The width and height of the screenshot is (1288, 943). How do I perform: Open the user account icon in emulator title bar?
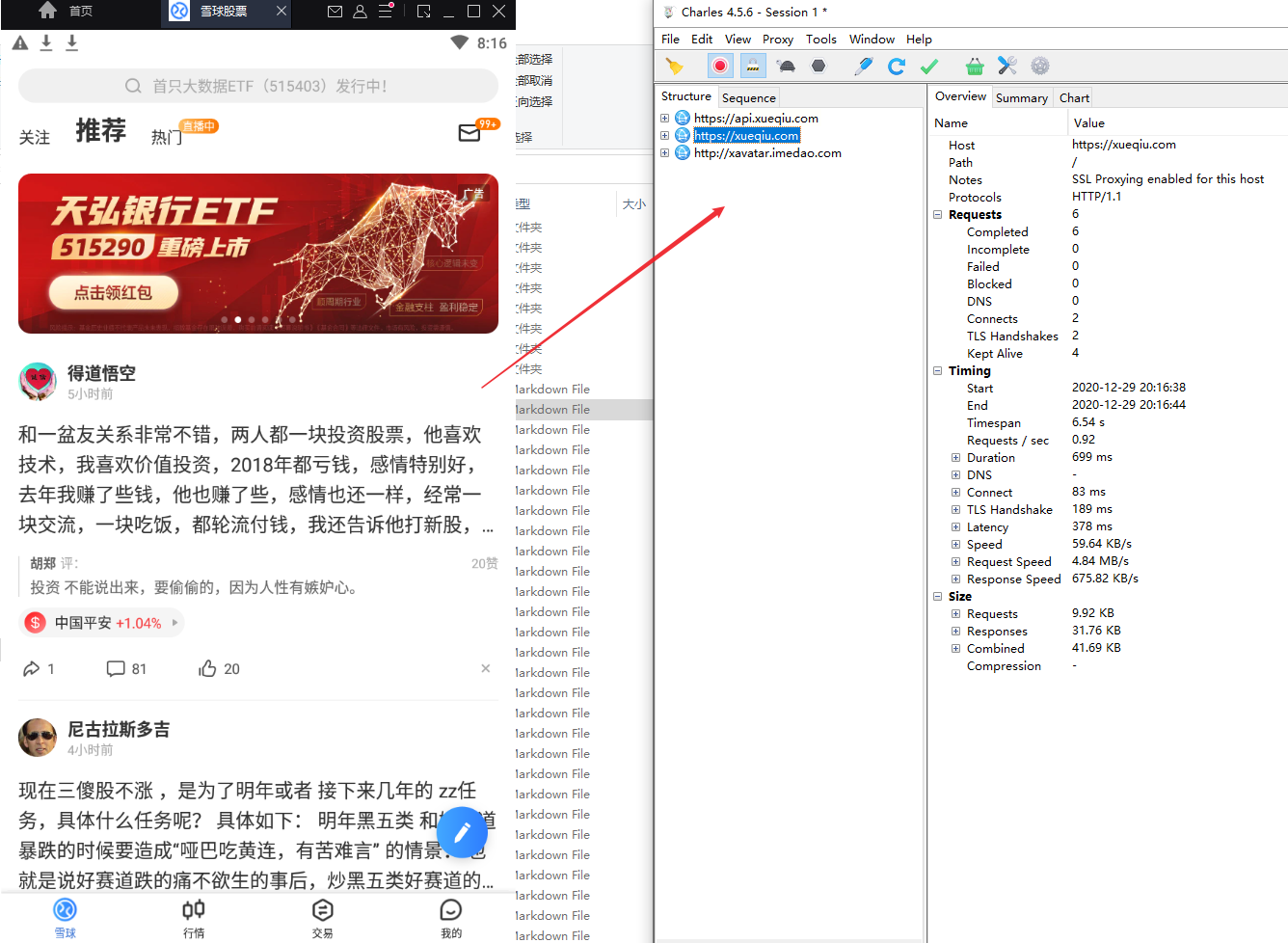[x=360, y=12]
